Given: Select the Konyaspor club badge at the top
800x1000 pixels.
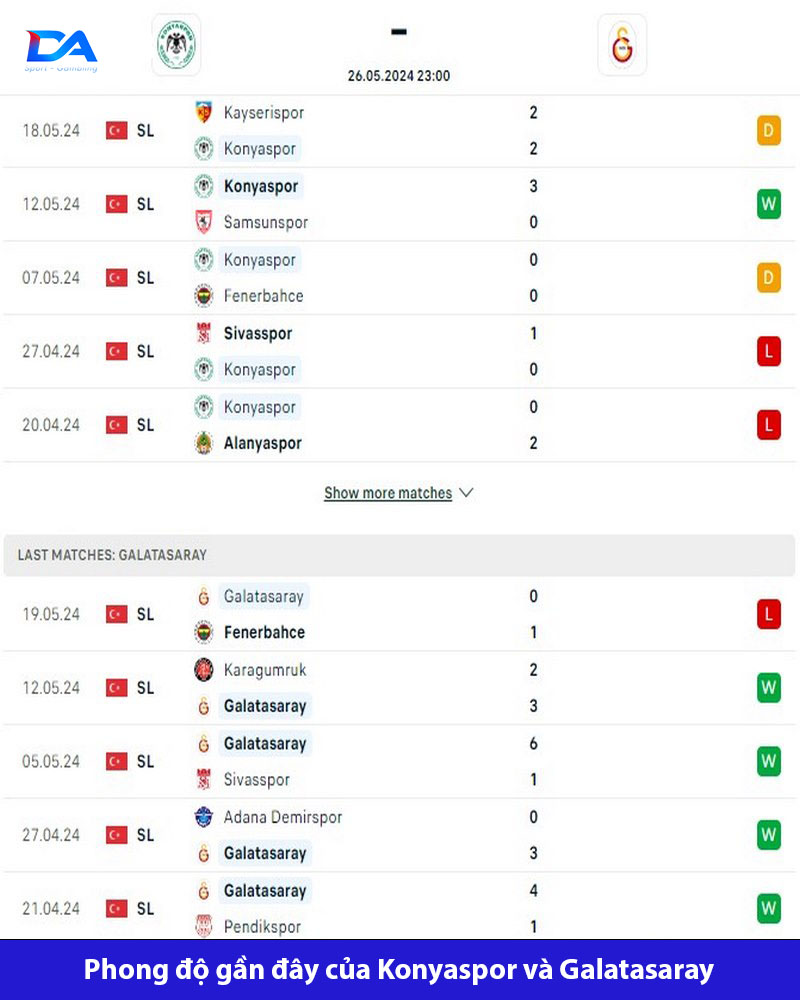Looking at the screenshot, I should (x=175, y=44).
